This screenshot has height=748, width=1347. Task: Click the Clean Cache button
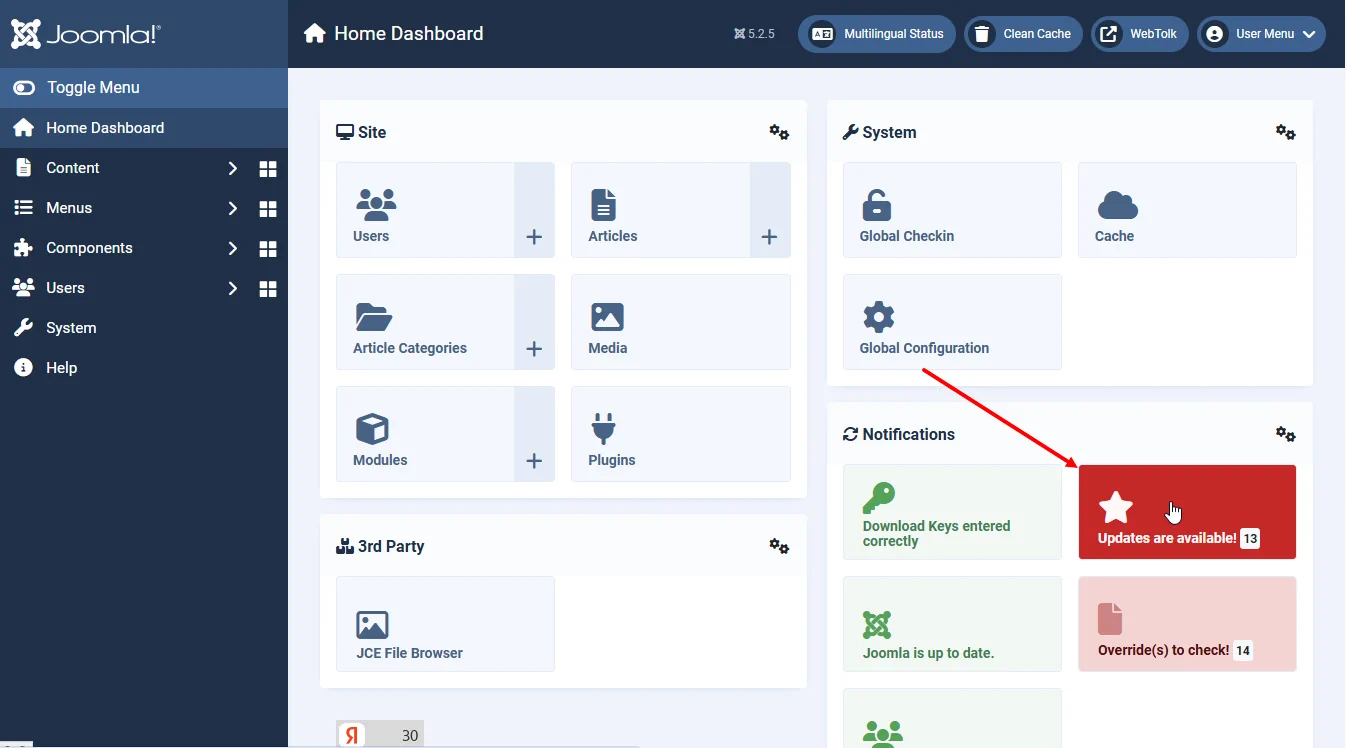coord(1023,34)
